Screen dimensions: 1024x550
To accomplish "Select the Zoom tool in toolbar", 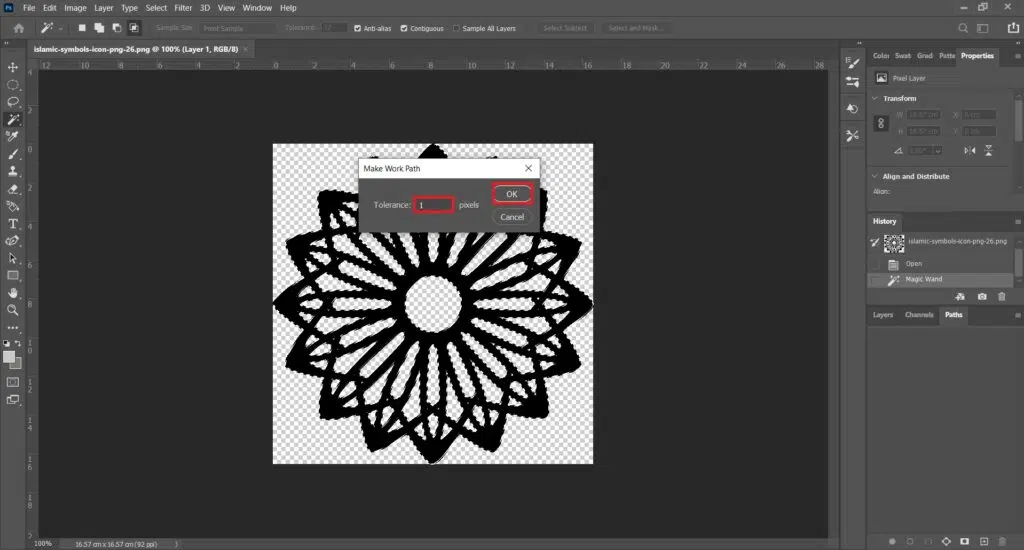I will click(13, 310).
